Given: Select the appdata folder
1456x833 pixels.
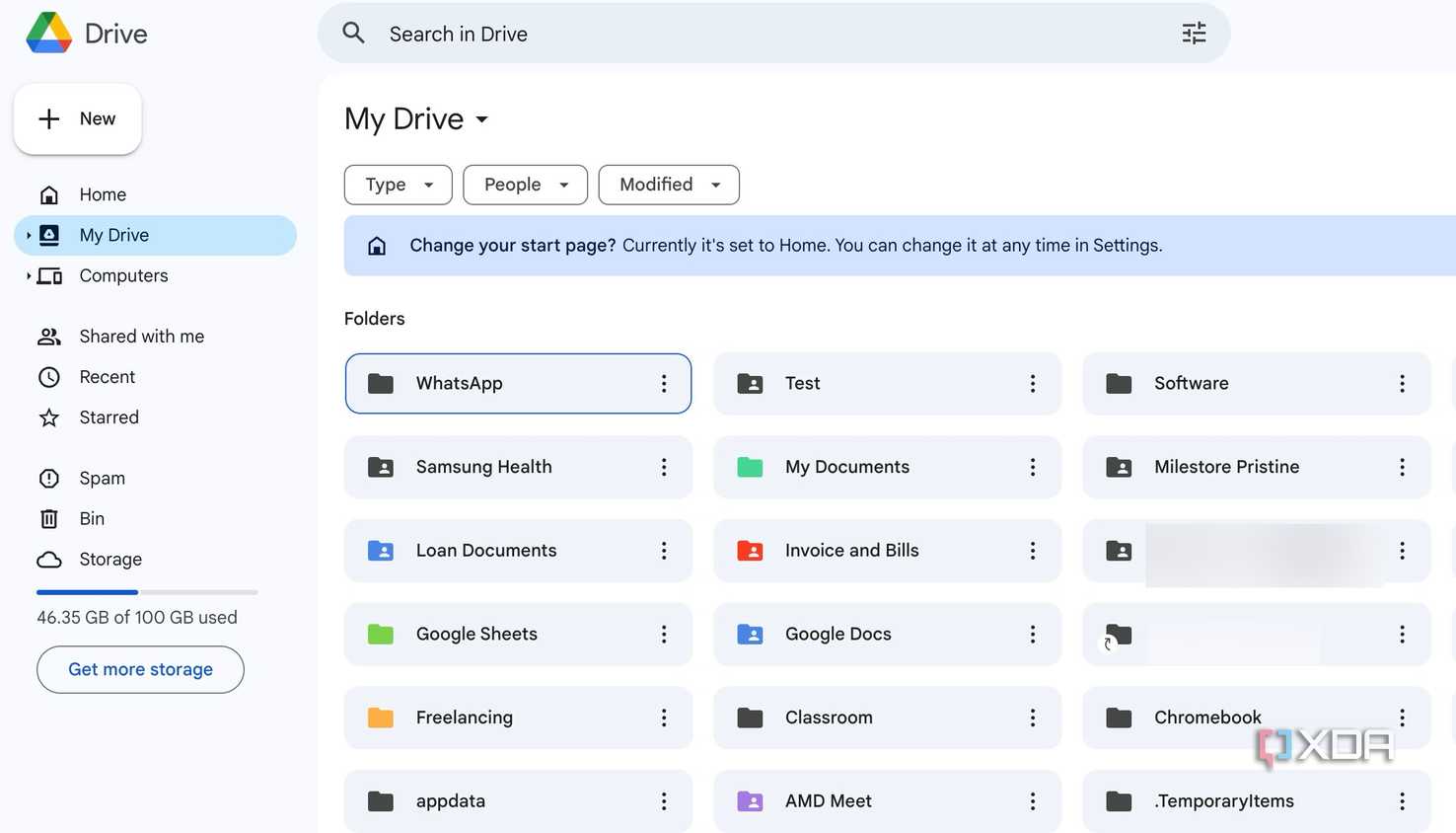Looking at the screenshot, I should [x=518, y=800].
